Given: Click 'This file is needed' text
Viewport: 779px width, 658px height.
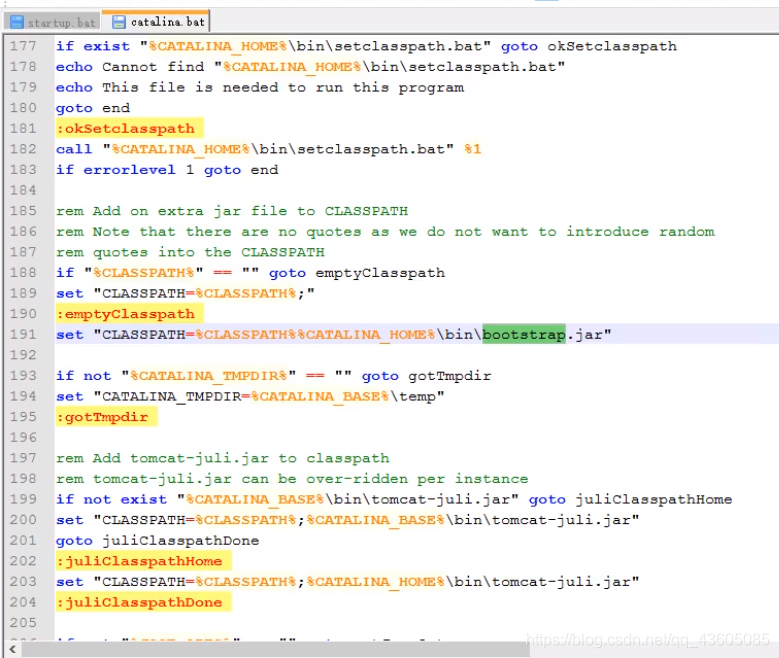Looking at the screenshot, I should coord(190,87).
